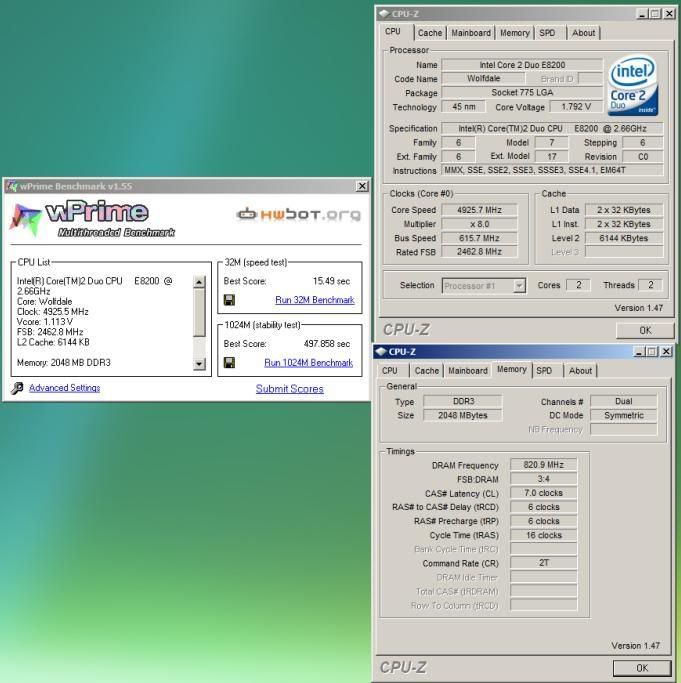Select Memory tab in lower CPU-Z window
The height and width of the screenshot is (683, 681).
pos(512,370)
